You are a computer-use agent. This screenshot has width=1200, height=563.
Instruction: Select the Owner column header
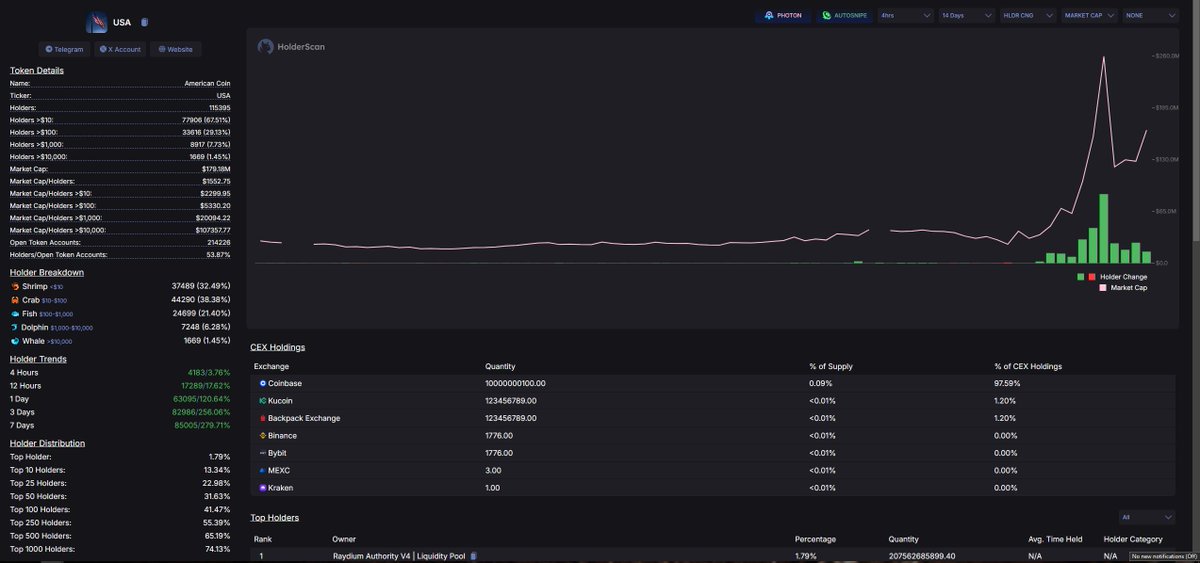click(x=344, y=539)
